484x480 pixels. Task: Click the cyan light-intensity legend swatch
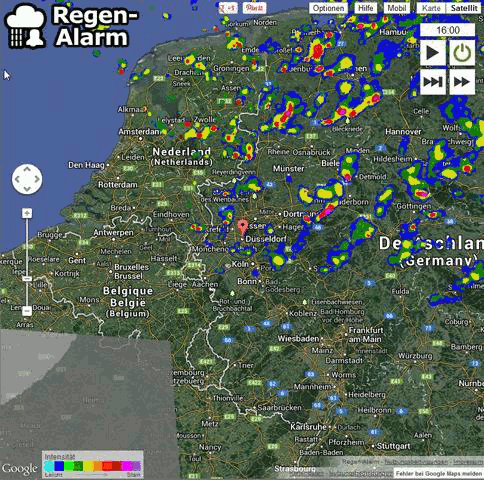pos(49,466)
